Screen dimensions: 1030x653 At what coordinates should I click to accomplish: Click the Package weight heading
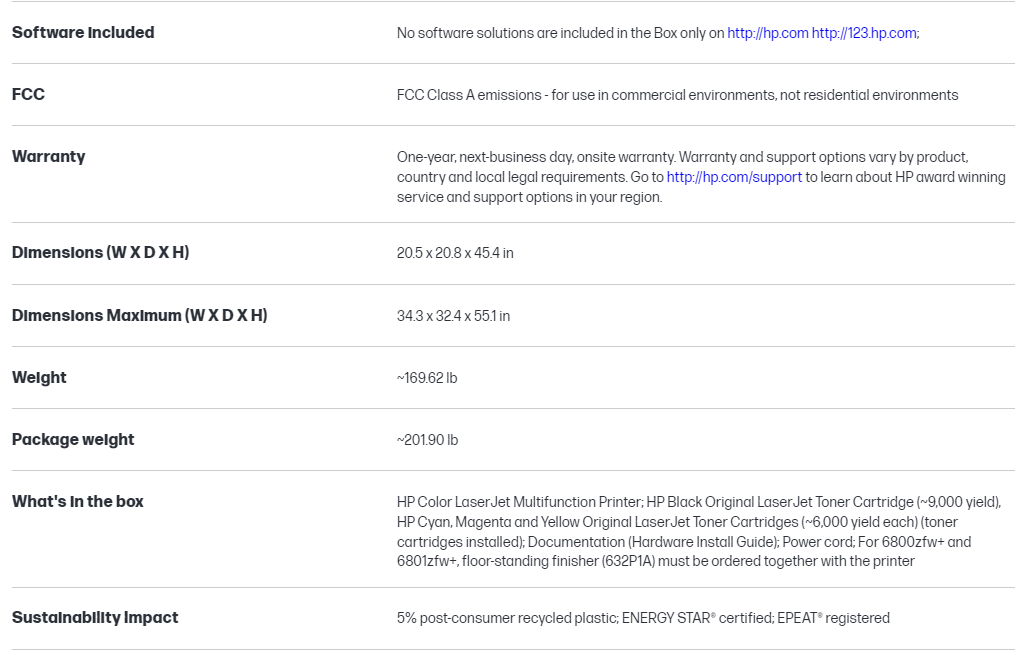(x=73, y=439)
